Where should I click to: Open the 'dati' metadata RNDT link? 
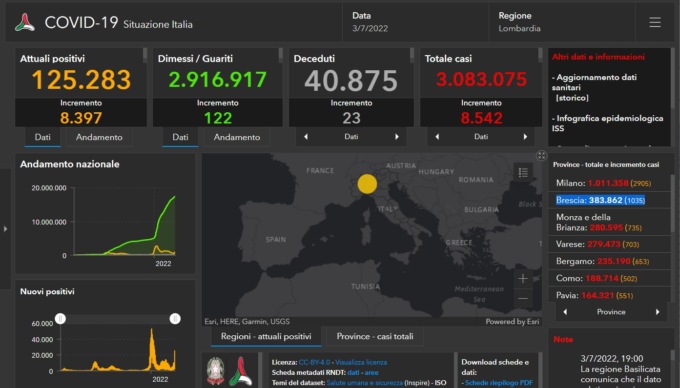click(353, 373)
